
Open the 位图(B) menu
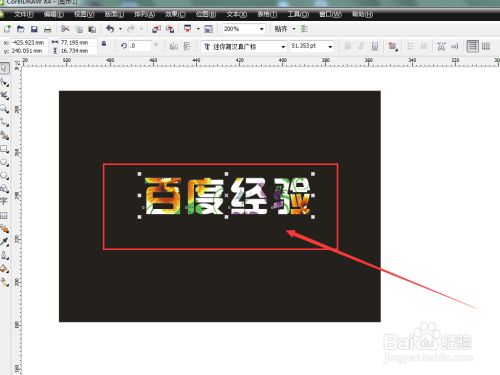[206, 14]
